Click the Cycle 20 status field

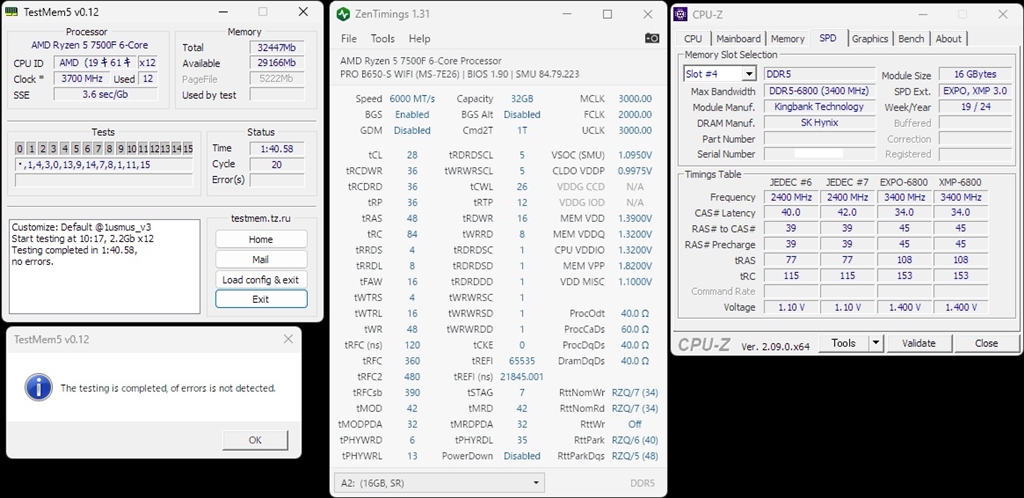click(277, 164)
